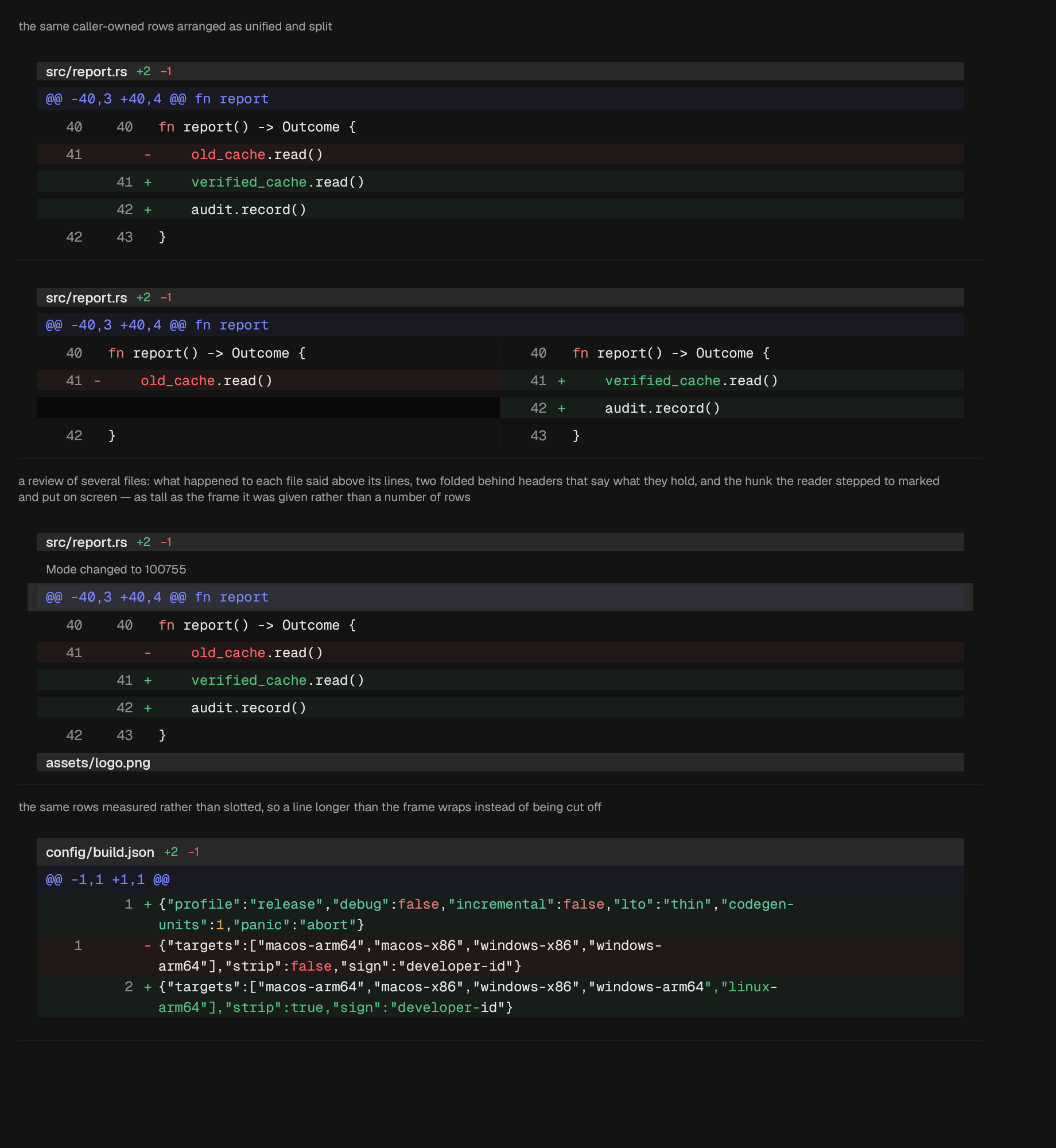Click removed line containing "strip":false
The image size is (1056, 1148).
[x=500, y=955]
